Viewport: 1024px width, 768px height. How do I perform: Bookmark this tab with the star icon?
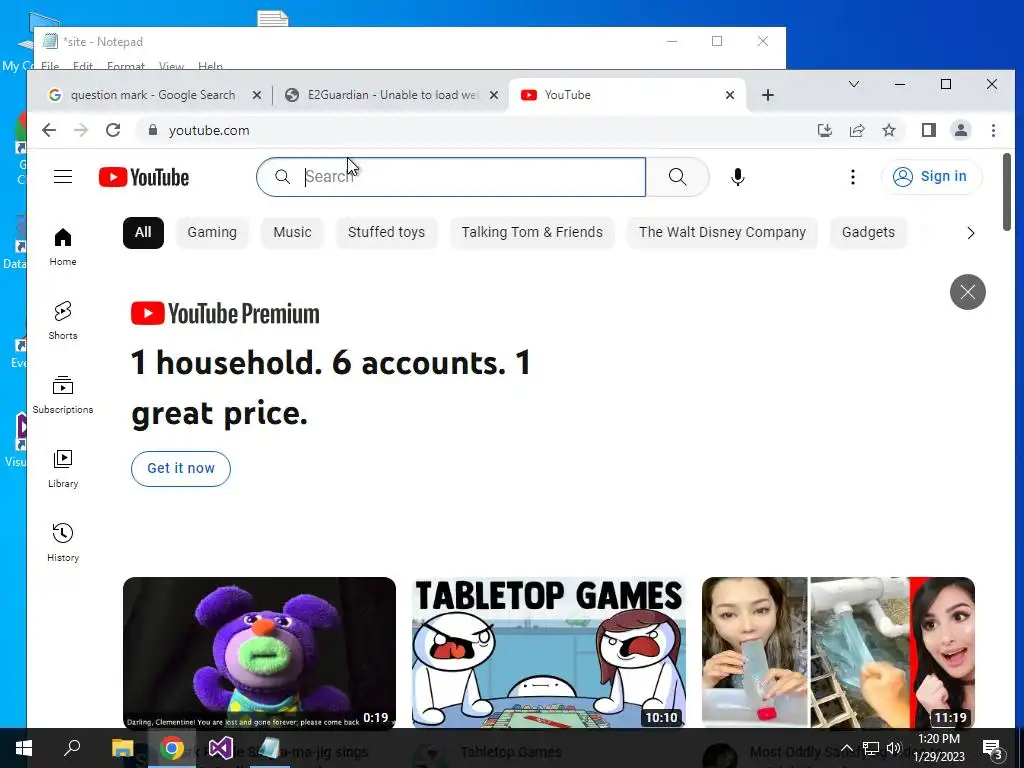[889, 130]
